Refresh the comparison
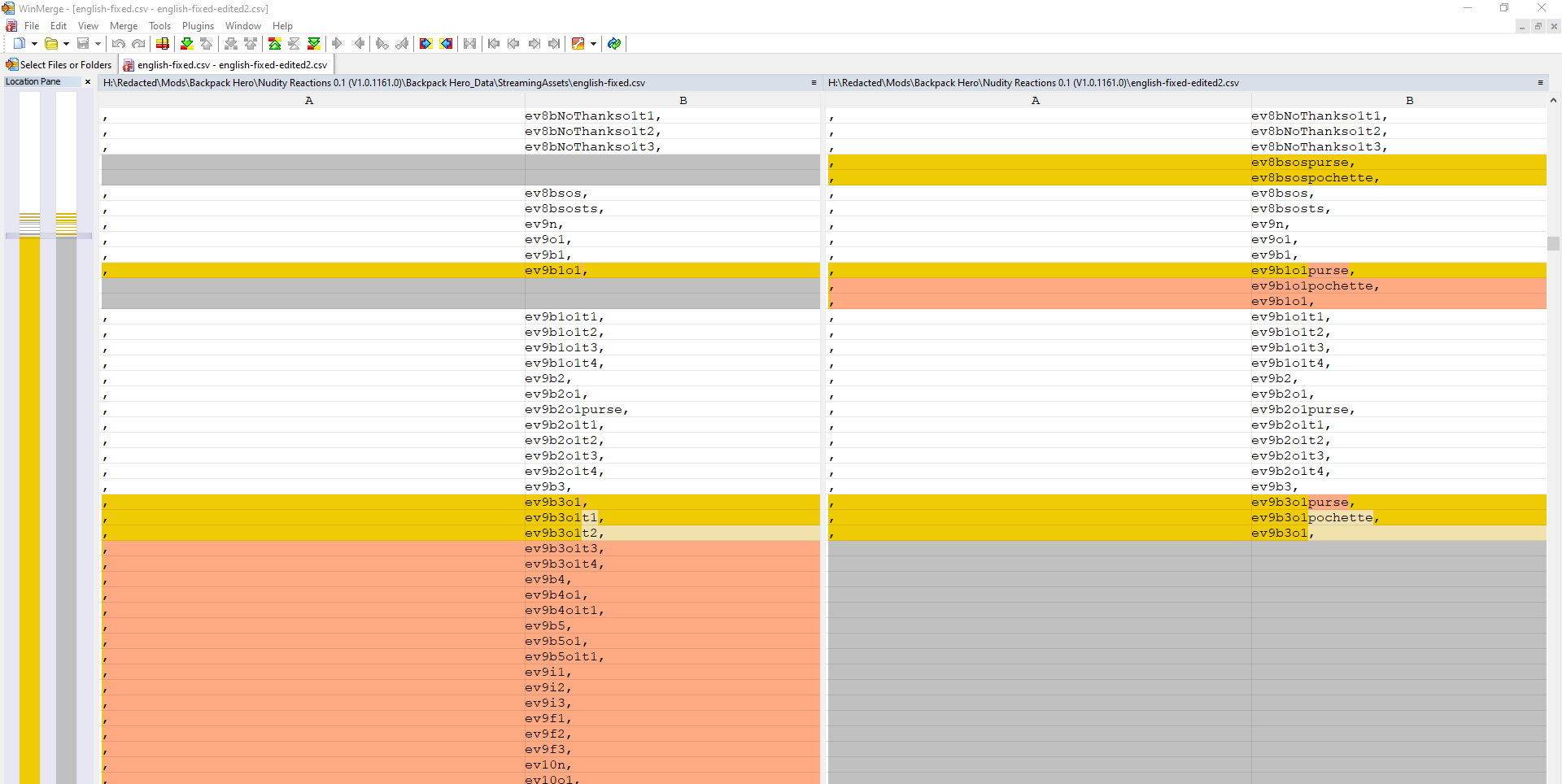 pos(614,43)
